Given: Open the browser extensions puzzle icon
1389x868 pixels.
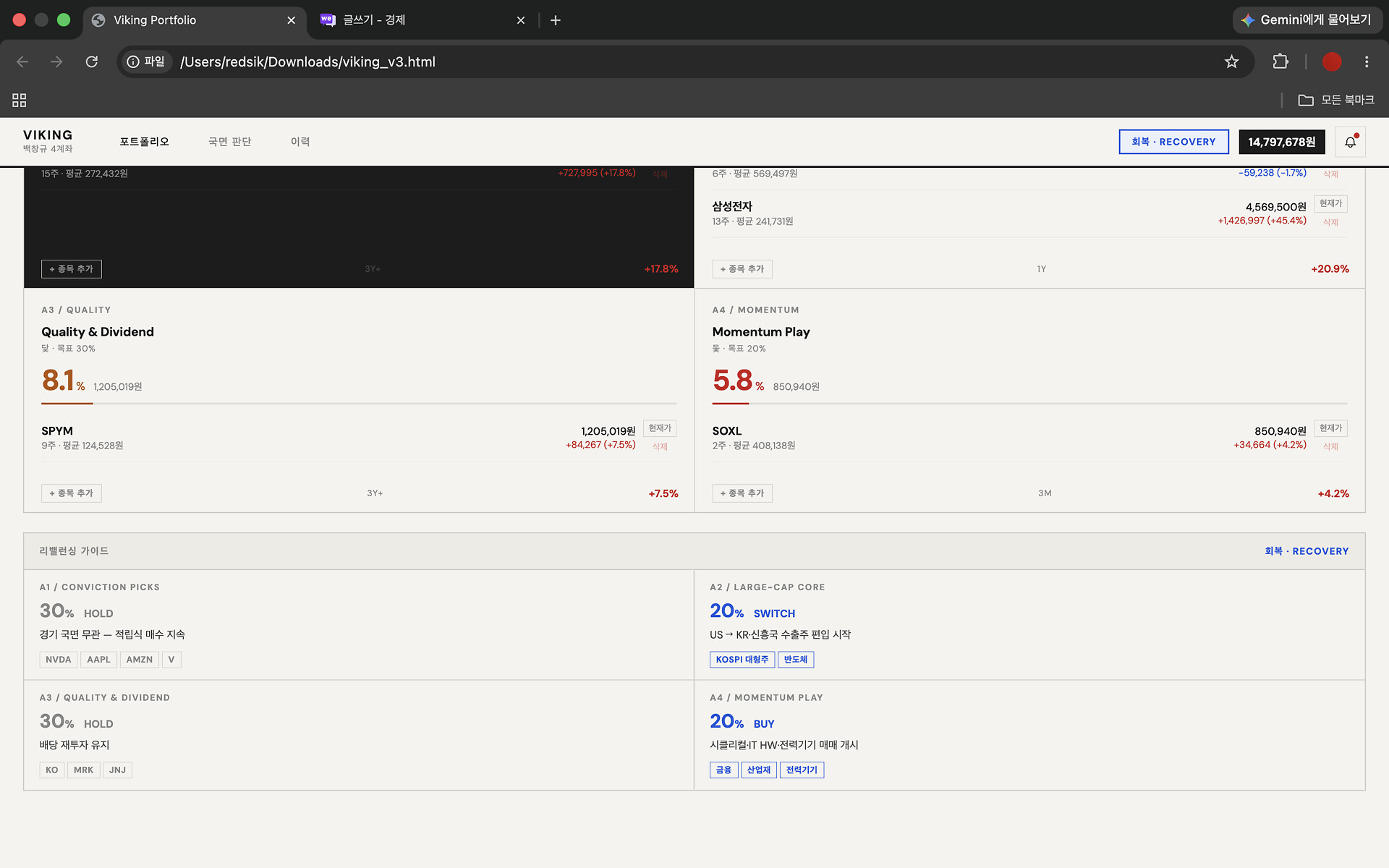Looking at the screenshot, I should [1280, 61].
